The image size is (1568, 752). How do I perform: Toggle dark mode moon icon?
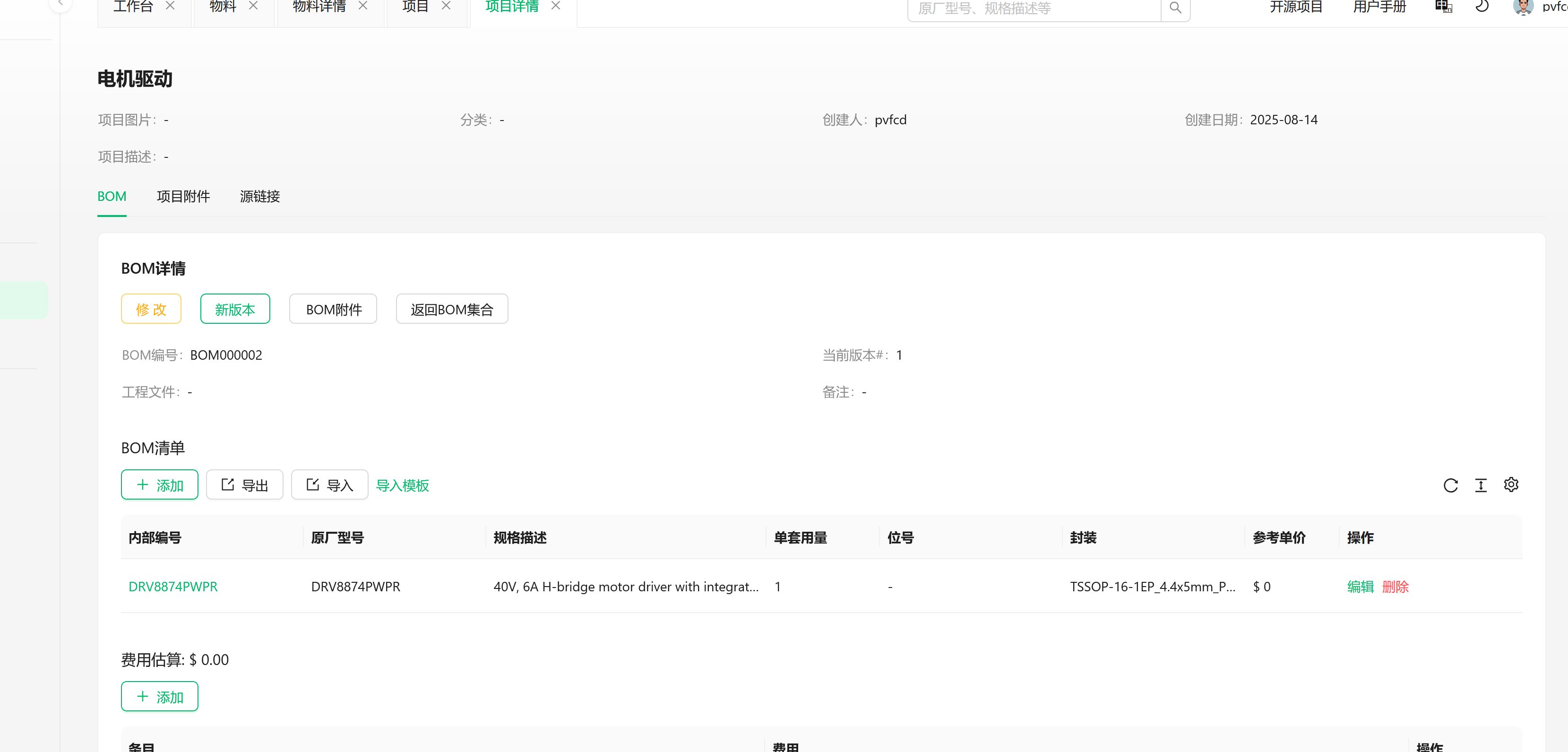tap(1482, 7)
